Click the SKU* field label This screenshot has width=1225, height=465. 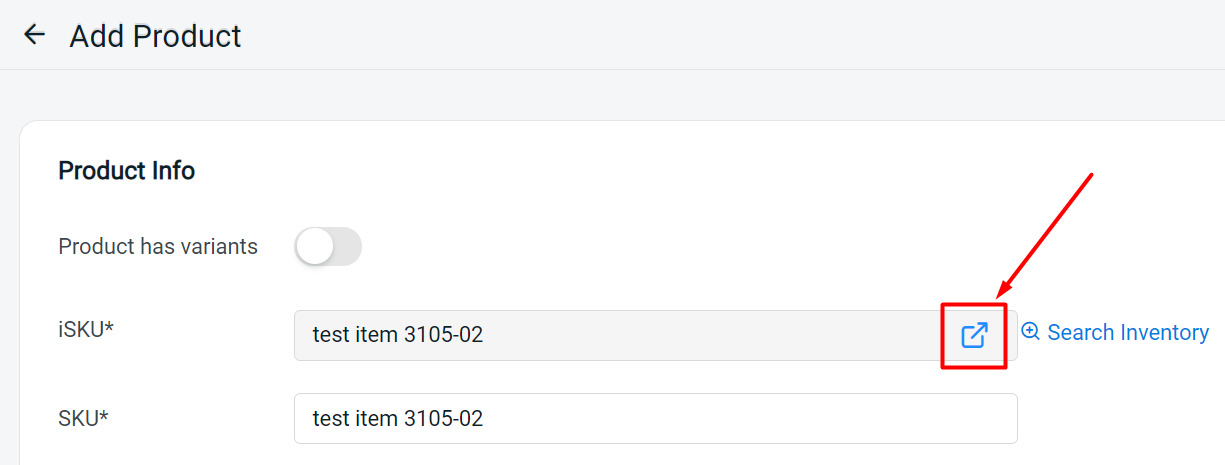83,418
